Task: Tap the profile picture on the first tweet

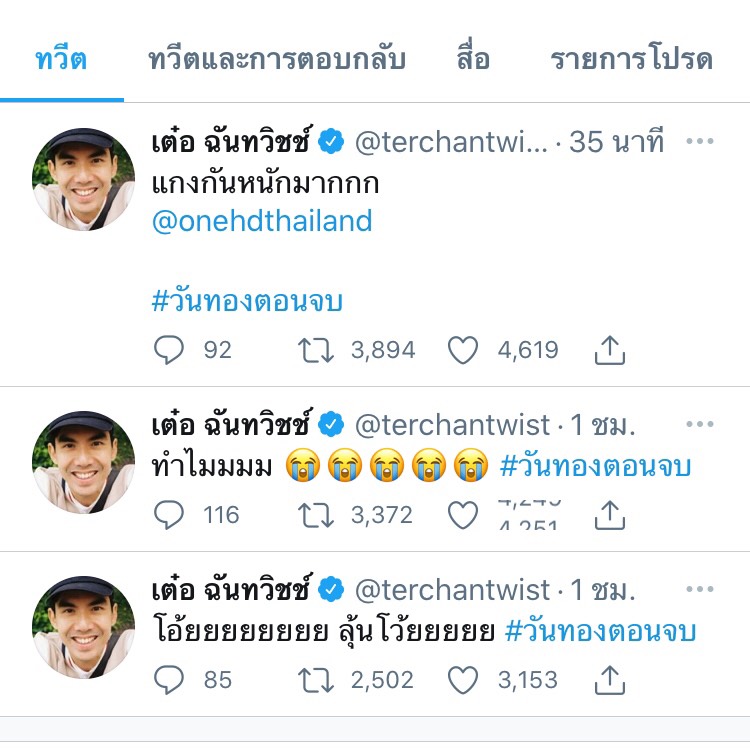Action: point(84,178)
